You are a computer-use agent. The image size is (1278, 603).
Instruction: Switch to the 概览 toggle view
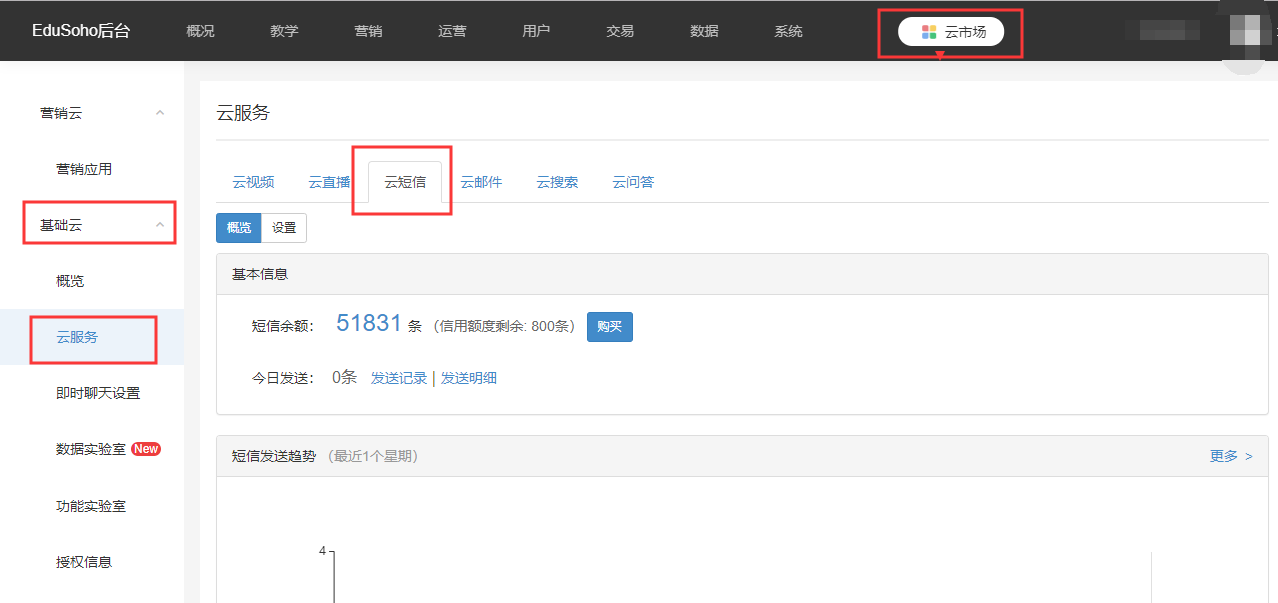(239, 228)
